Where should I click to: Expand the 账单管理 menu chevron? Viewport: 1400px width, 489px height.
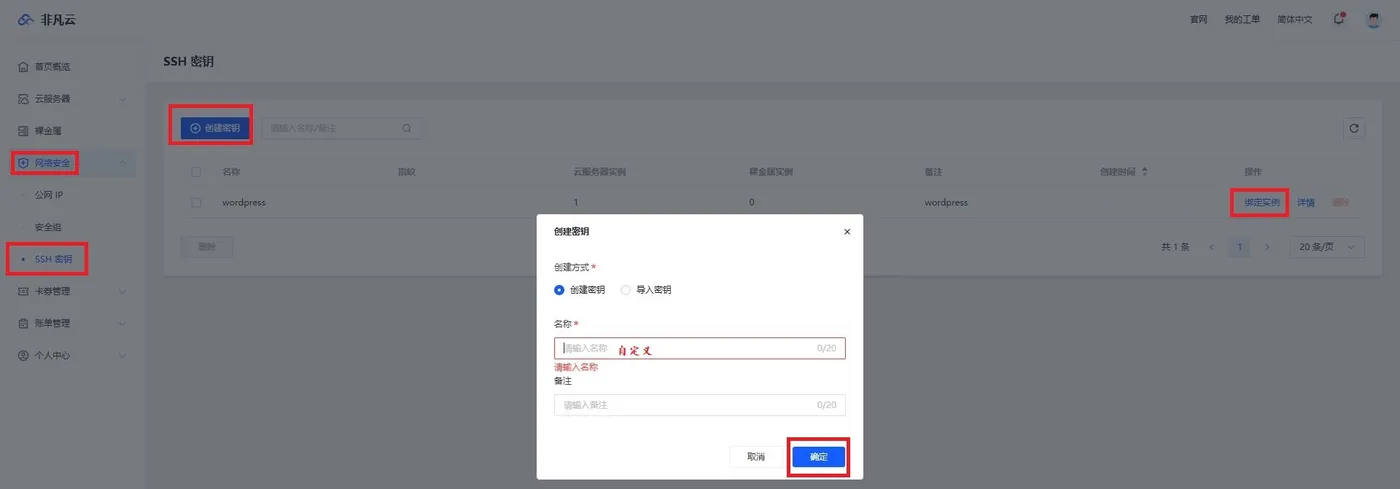123,323
